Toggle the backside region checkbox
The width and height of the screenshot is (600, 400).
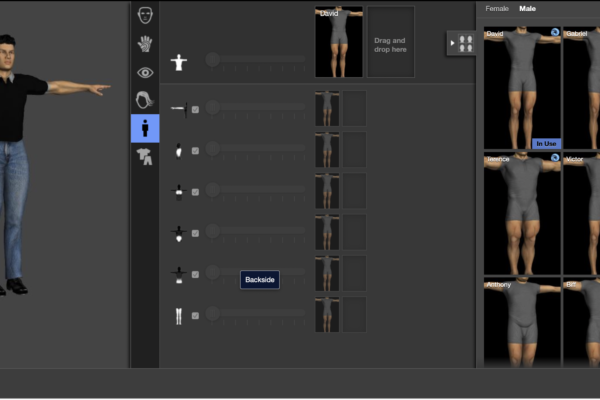[x=195, y=274]
